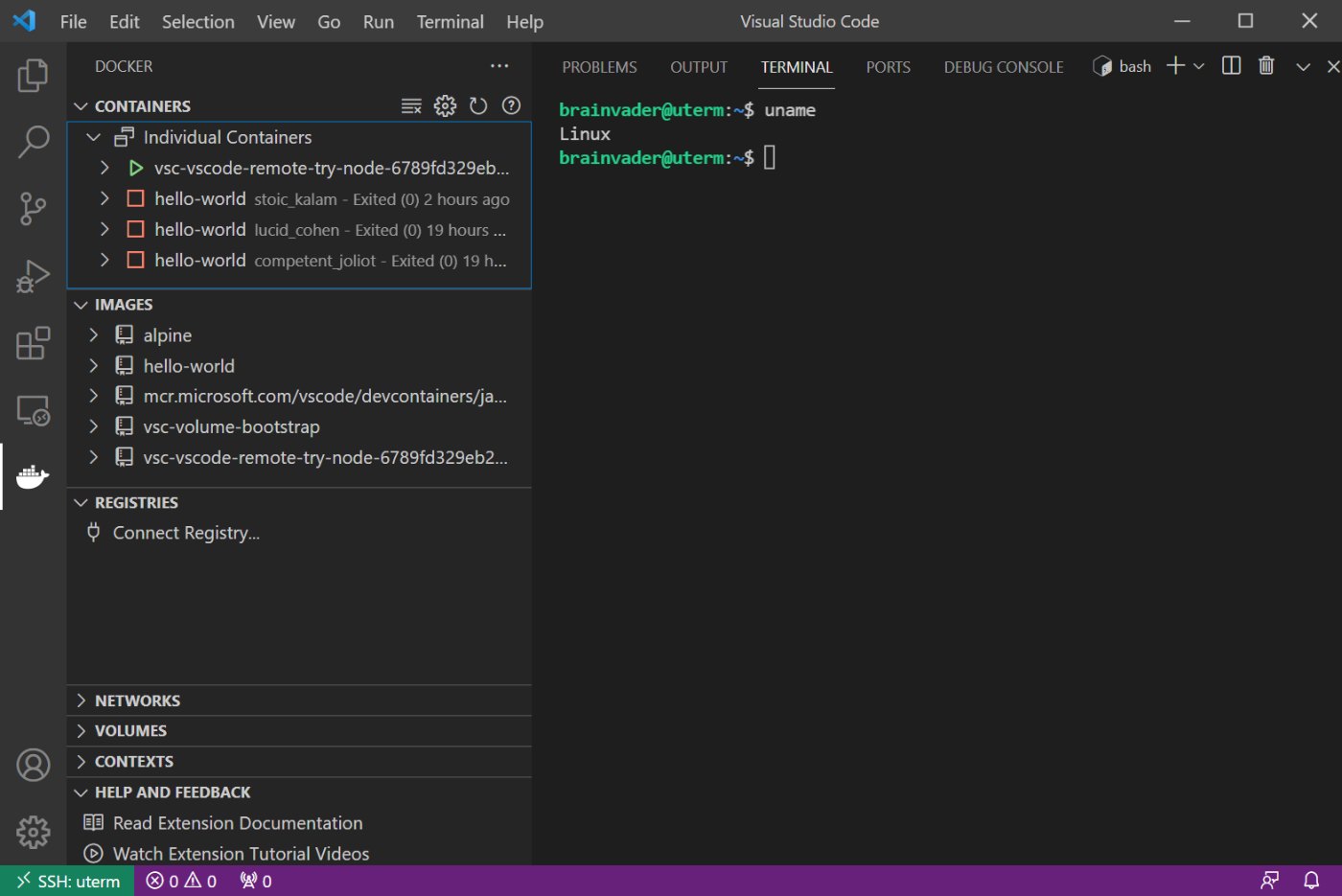Viewport: 1342px width, 896px height.
Task: Open the Remote Explorer view
Action: pos(33,410)
